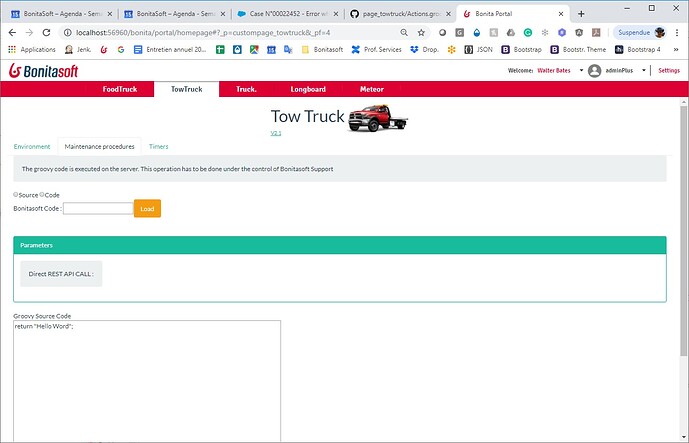Screen dimensions: 689x443
Task: Show more bookmarks with the chevron
Action: pyautogui.click(x=676, y=50)
